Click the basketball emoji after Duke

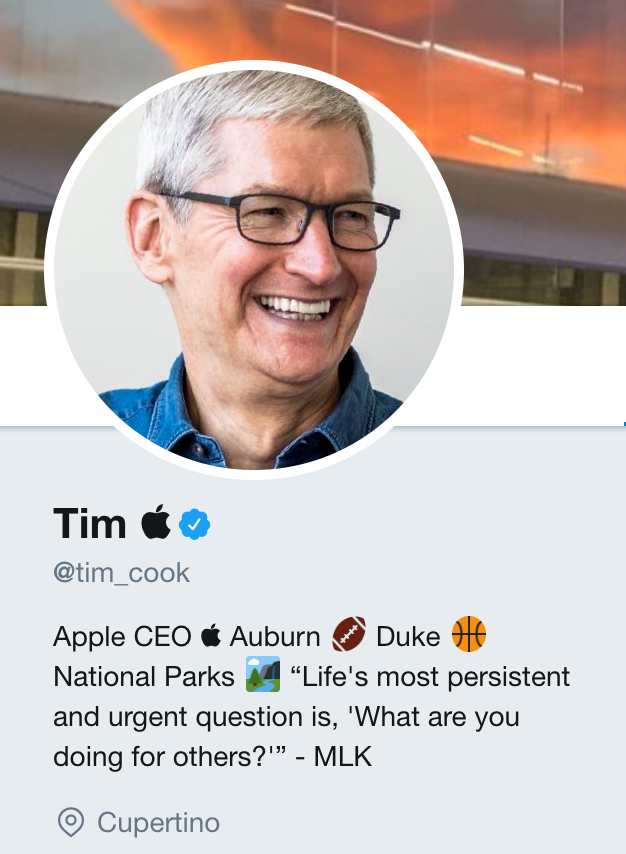coord(470,634)
